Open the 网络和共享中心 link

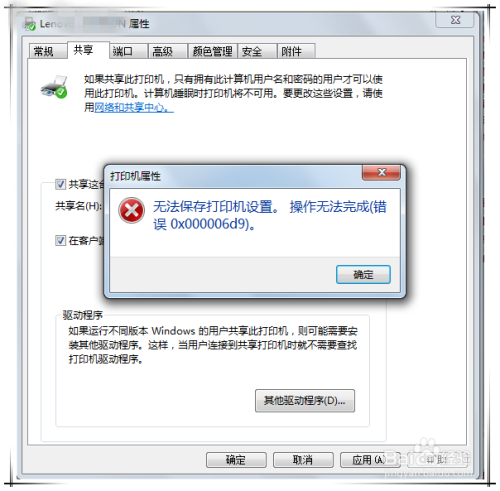pos(134,107)
